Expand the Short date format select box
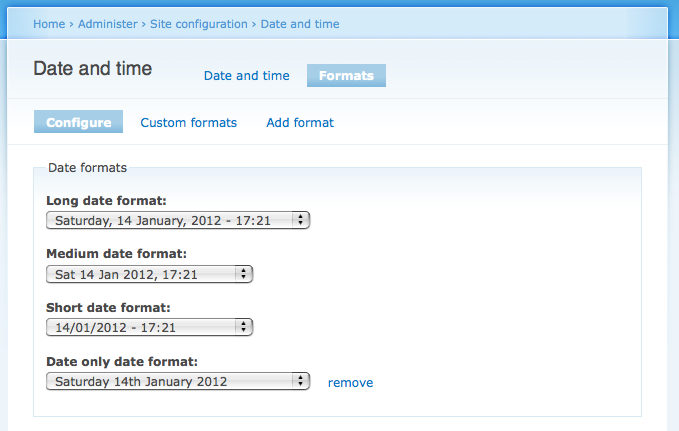 (149, 327)
